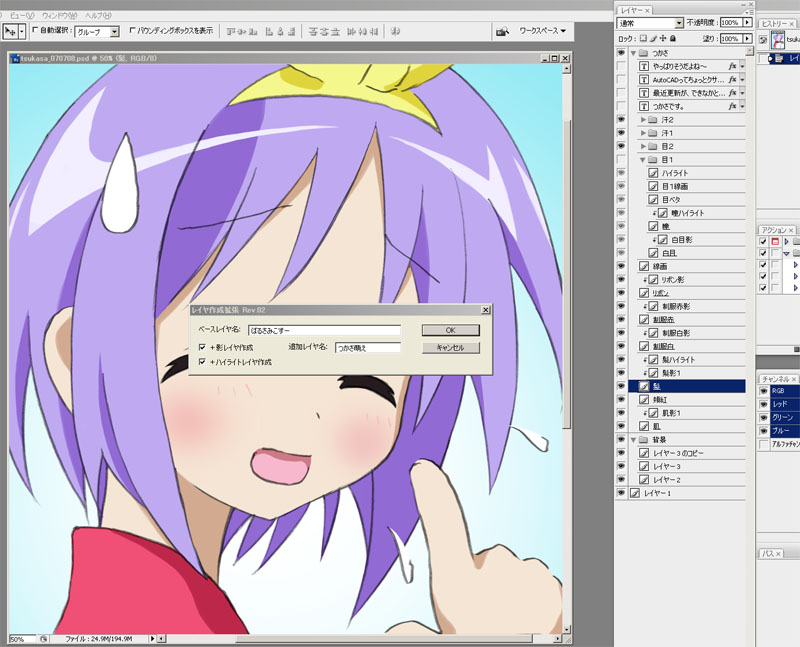Click the リボン layer thumbnail icon

(x=644, y=293)
